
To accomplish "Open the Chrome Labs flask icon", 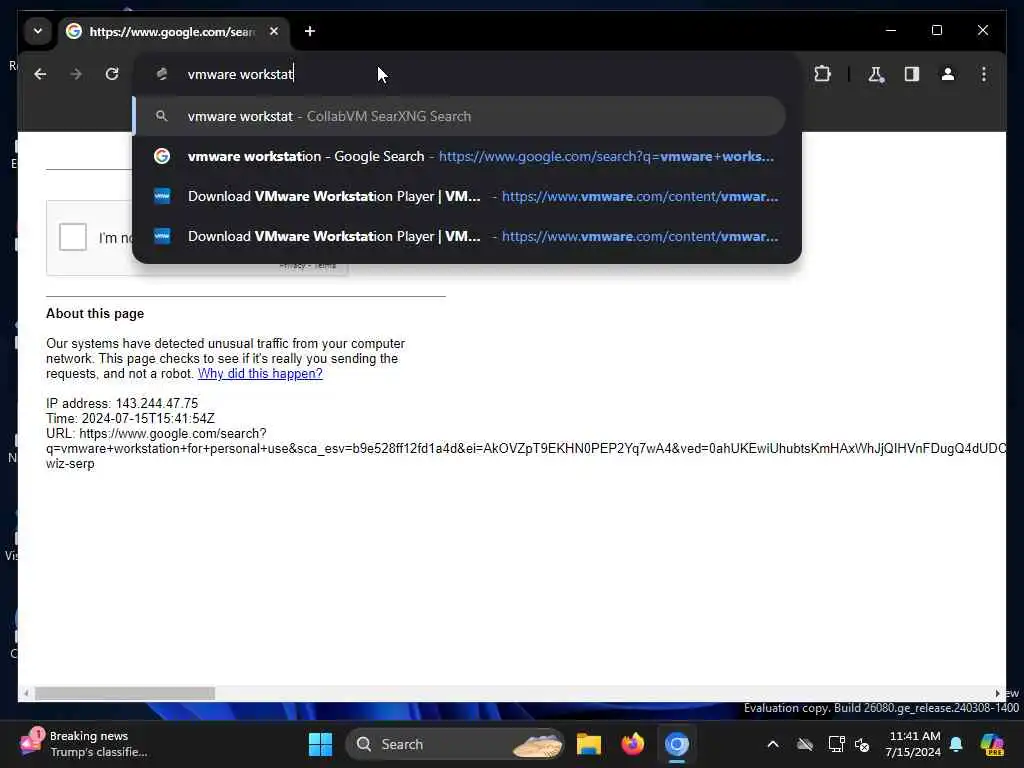I will point(876,74).
